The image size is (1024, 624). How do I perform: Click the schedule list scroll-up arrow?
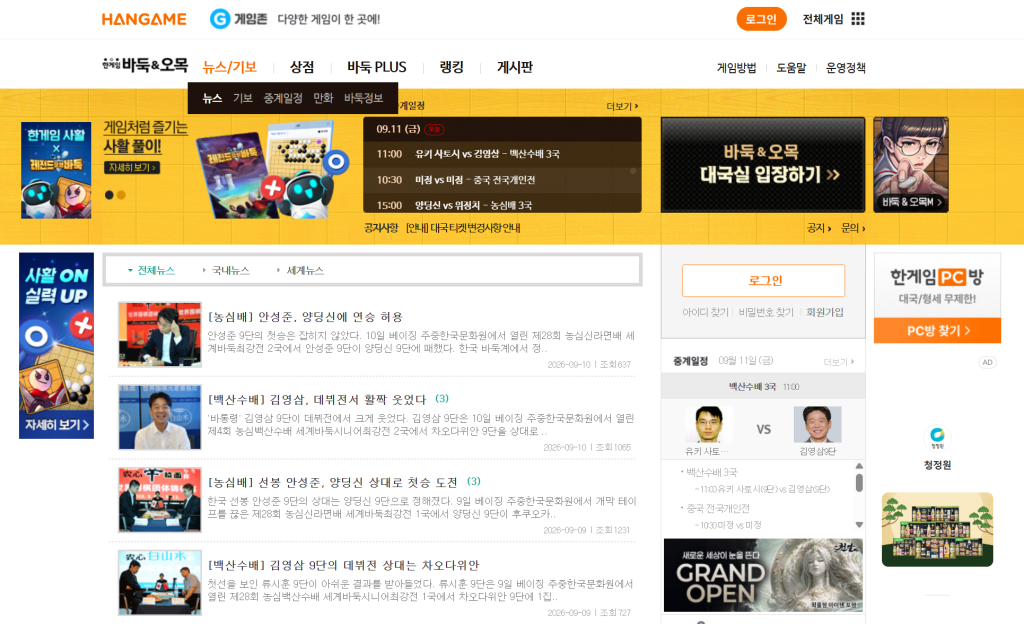pyautogui.click(x=859, y=466)
